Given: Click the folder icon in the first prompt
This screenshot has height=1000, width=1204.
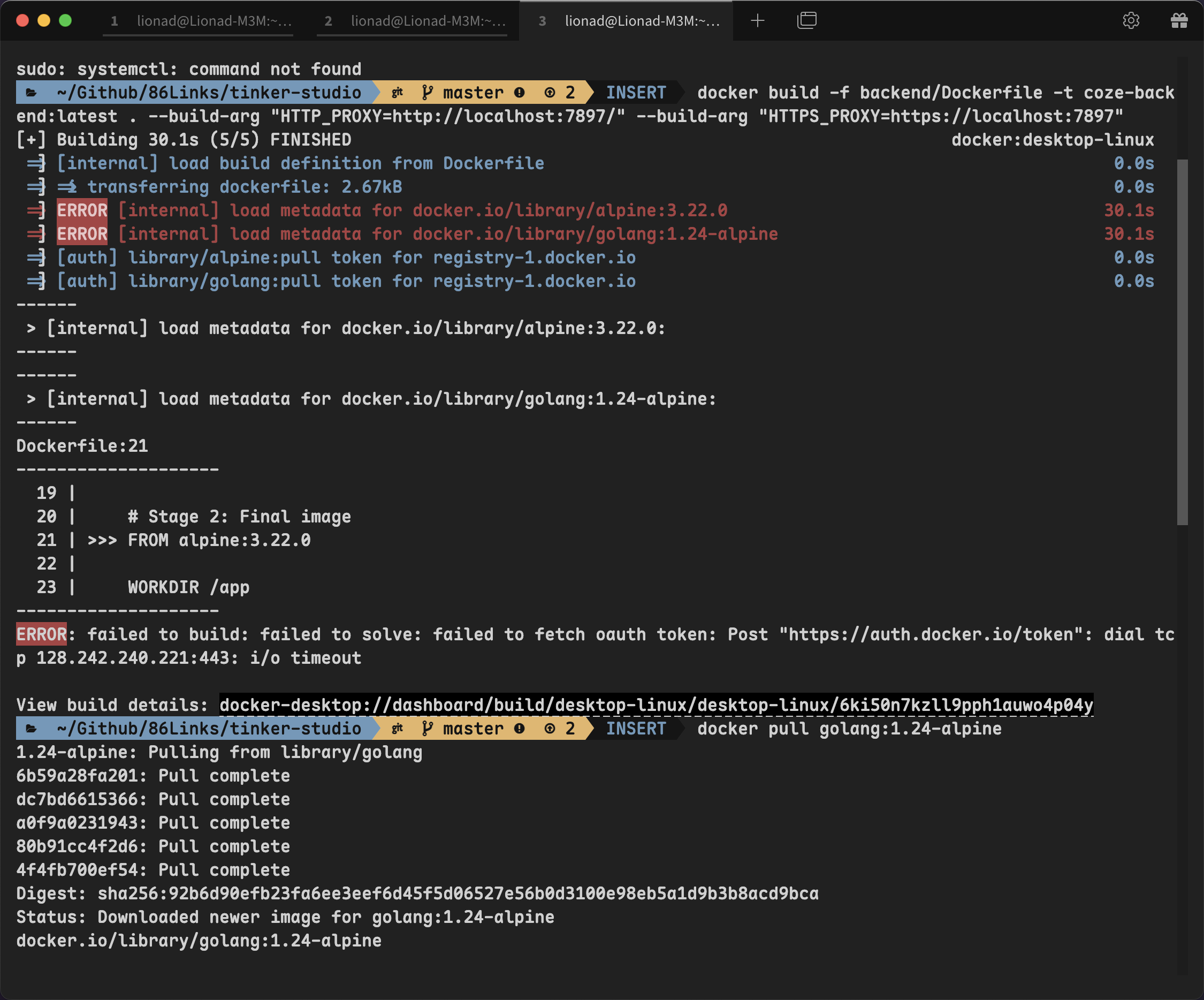Looking at the screenshot, I should (x=32, y=93).
